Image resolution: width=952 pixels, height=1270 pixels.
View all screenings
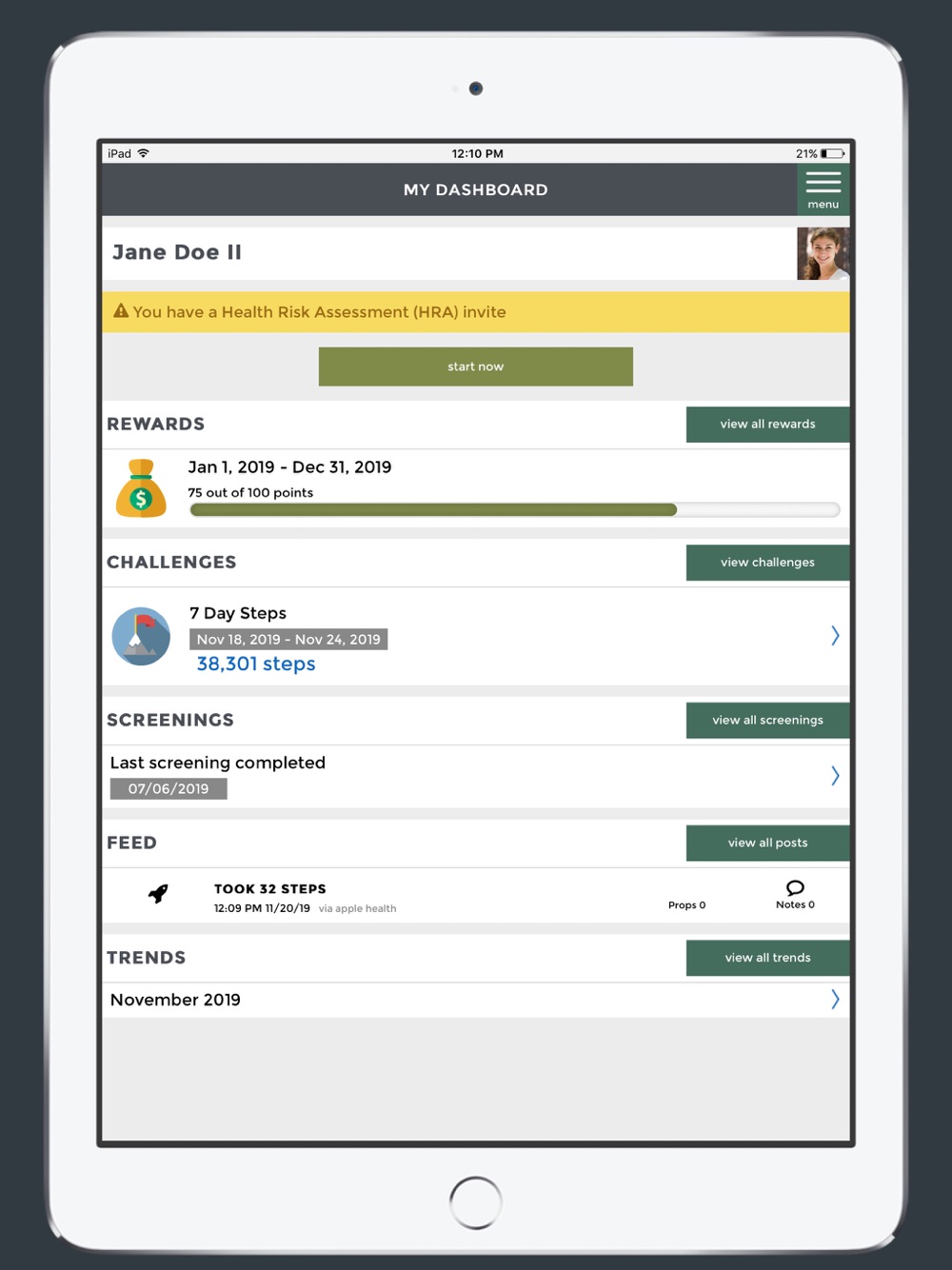click(x=767, y=721)
